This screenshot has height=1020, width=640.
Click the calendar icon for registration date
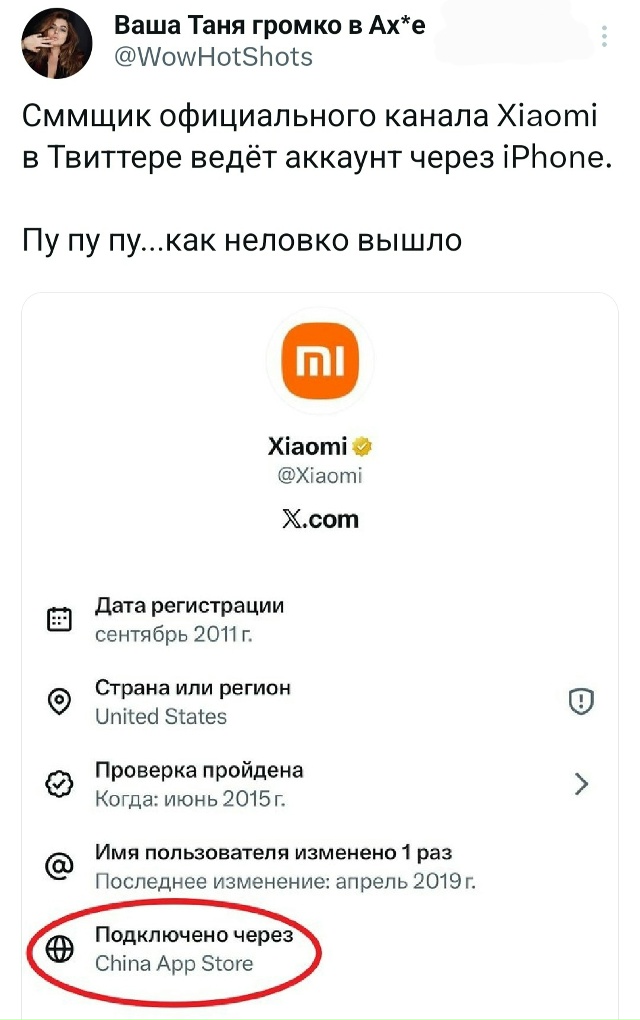60,620
